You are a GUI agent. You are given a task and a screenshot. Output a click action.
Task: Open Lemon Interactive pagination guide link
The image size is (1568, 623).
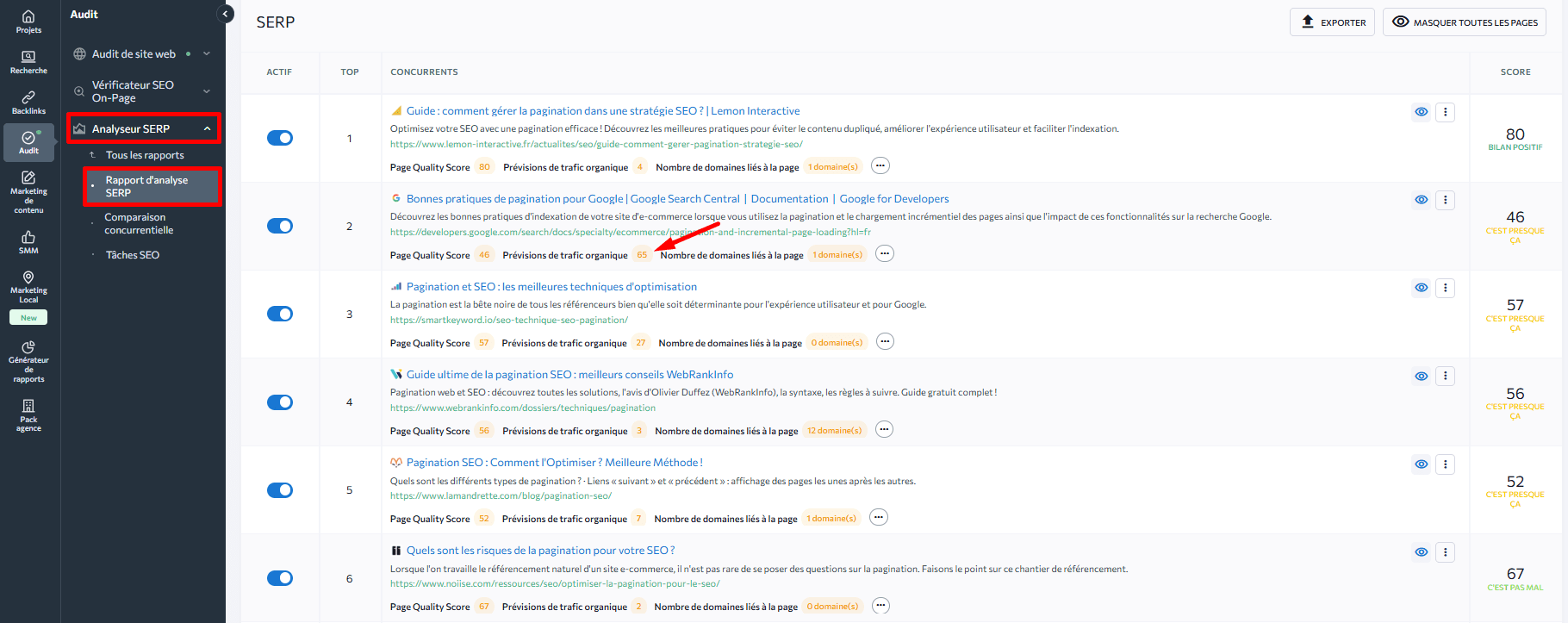pyautogui.click(x=603, y=111)
